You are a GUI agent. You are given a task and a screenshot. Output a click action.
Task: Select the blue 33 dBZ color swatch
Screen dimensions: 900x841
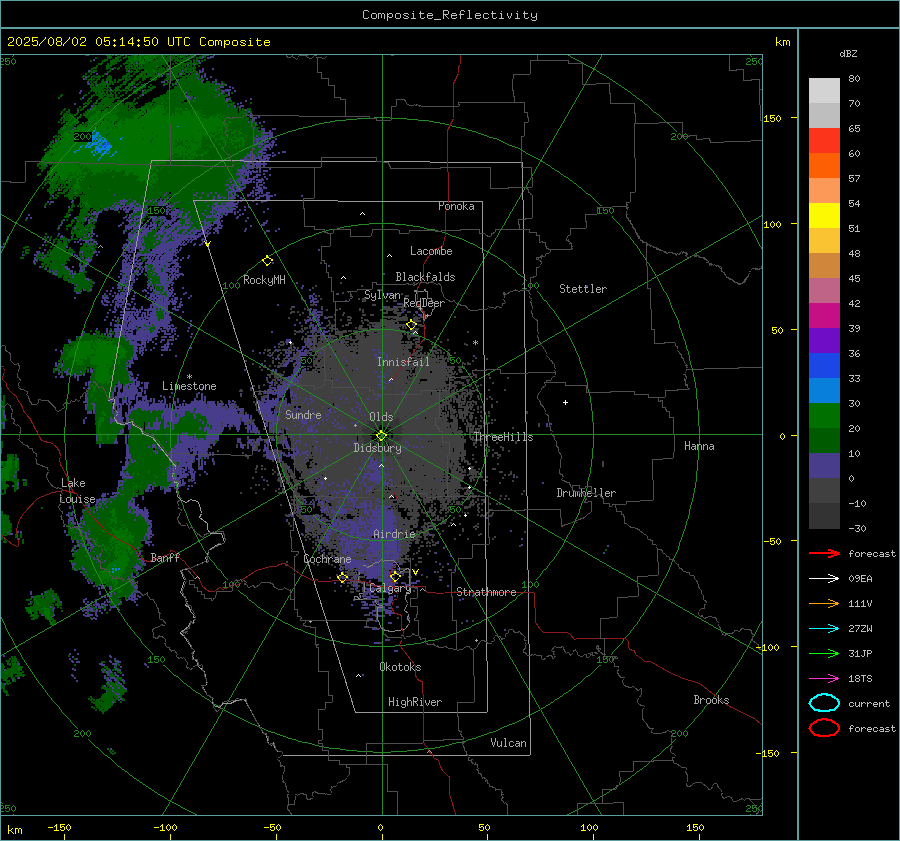pos(824,366)
